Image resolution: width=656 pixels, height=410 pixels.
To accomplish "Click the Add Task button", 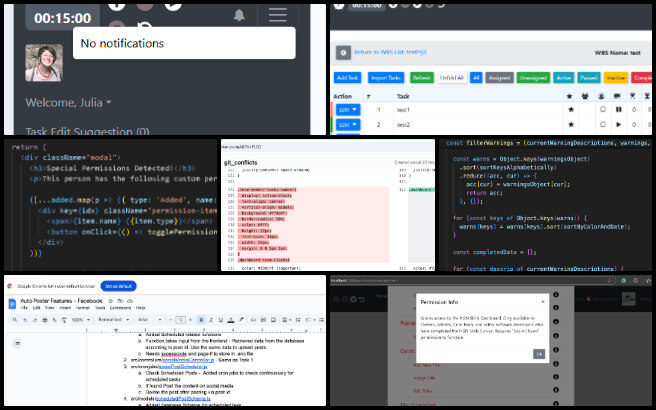I will click(347, 78).
